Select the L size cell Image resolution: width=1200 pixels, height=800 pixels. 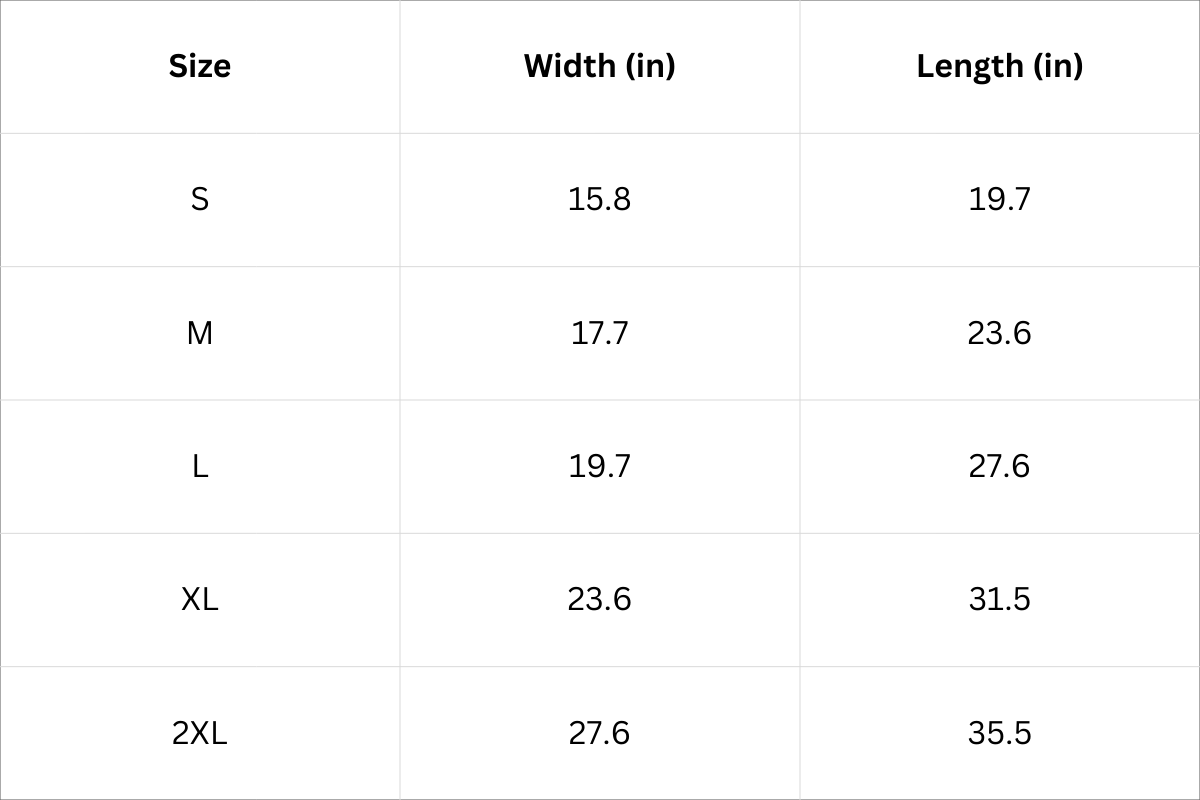(200, 466)
